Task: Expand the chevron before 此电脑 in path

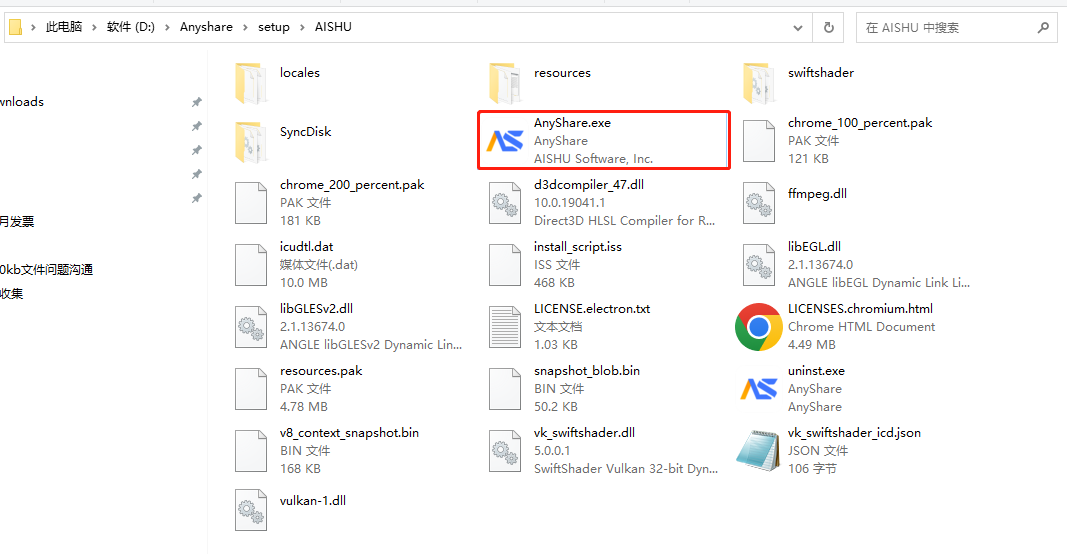Action: click(x=33, y=27)
